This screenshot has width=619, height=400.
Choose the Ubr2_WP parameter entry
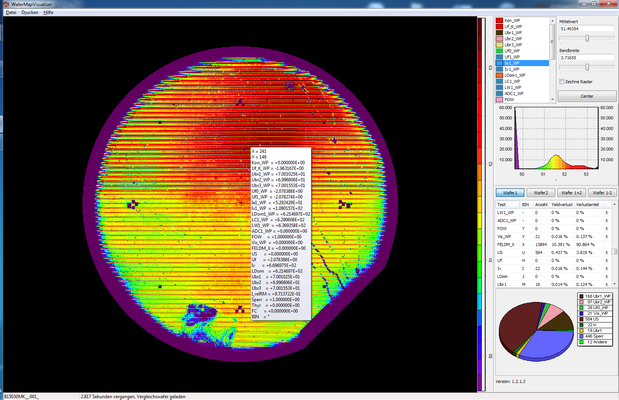515,38
